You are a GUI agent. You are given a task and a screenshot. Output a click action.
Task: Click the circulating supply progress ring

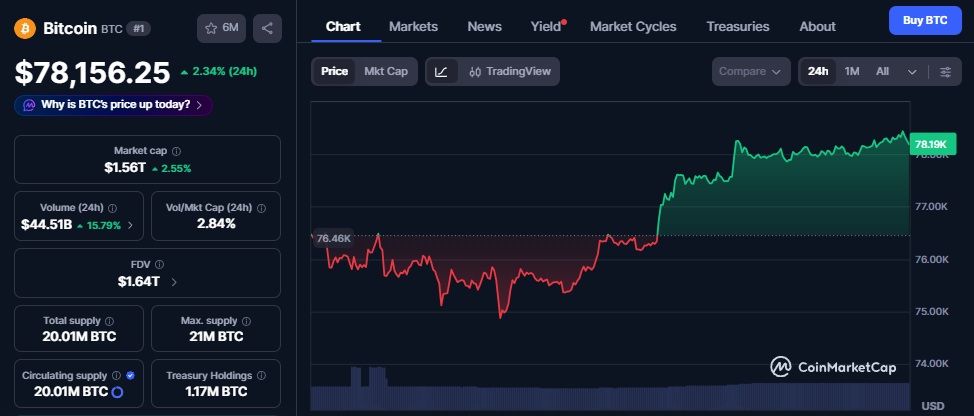click(x=117, y=392)
